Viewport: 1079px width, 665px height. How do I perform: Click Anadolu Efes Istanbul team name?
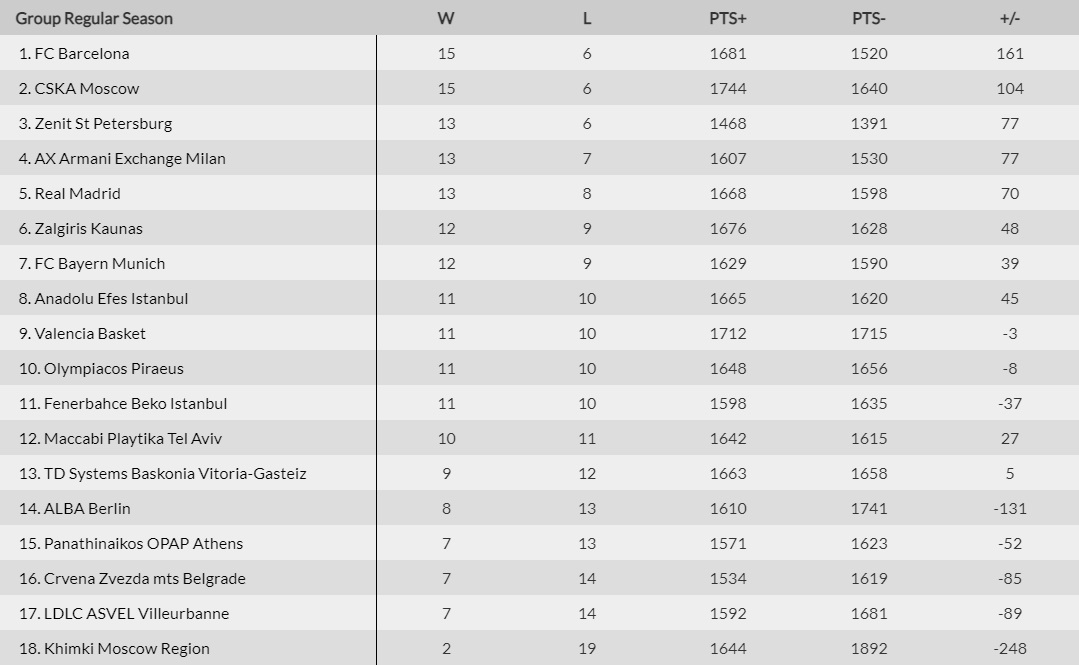pyautogui.click(x=111, y=299)
